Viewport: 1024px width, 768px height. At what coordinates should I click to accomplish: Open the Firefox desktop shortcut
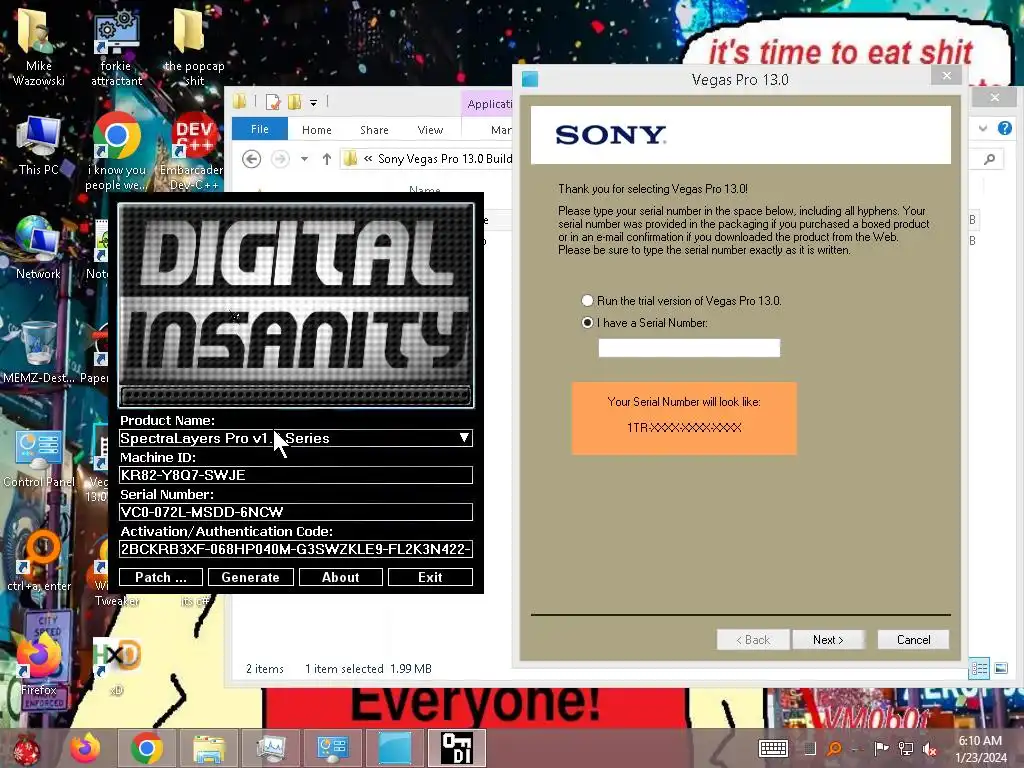39,663
